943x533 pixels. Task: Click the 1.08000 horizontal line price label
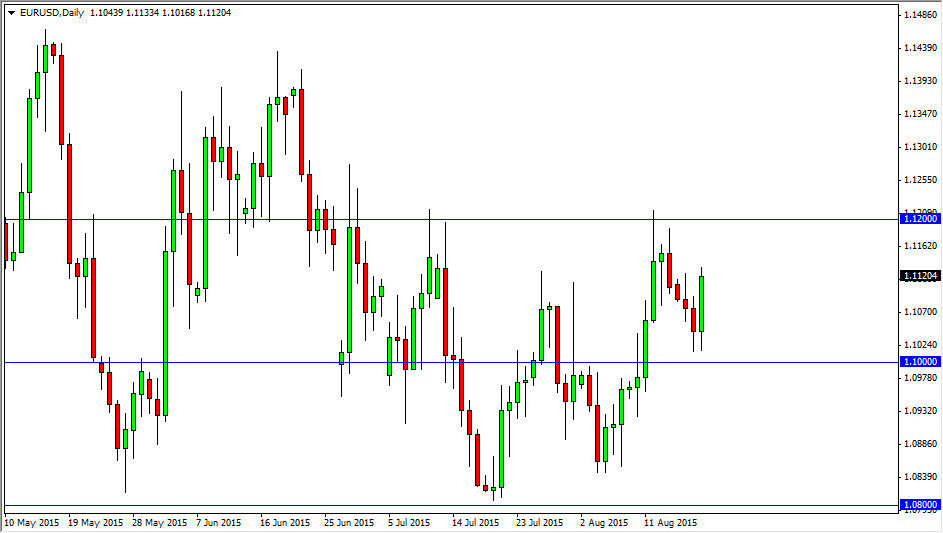[x=920, y=505]
